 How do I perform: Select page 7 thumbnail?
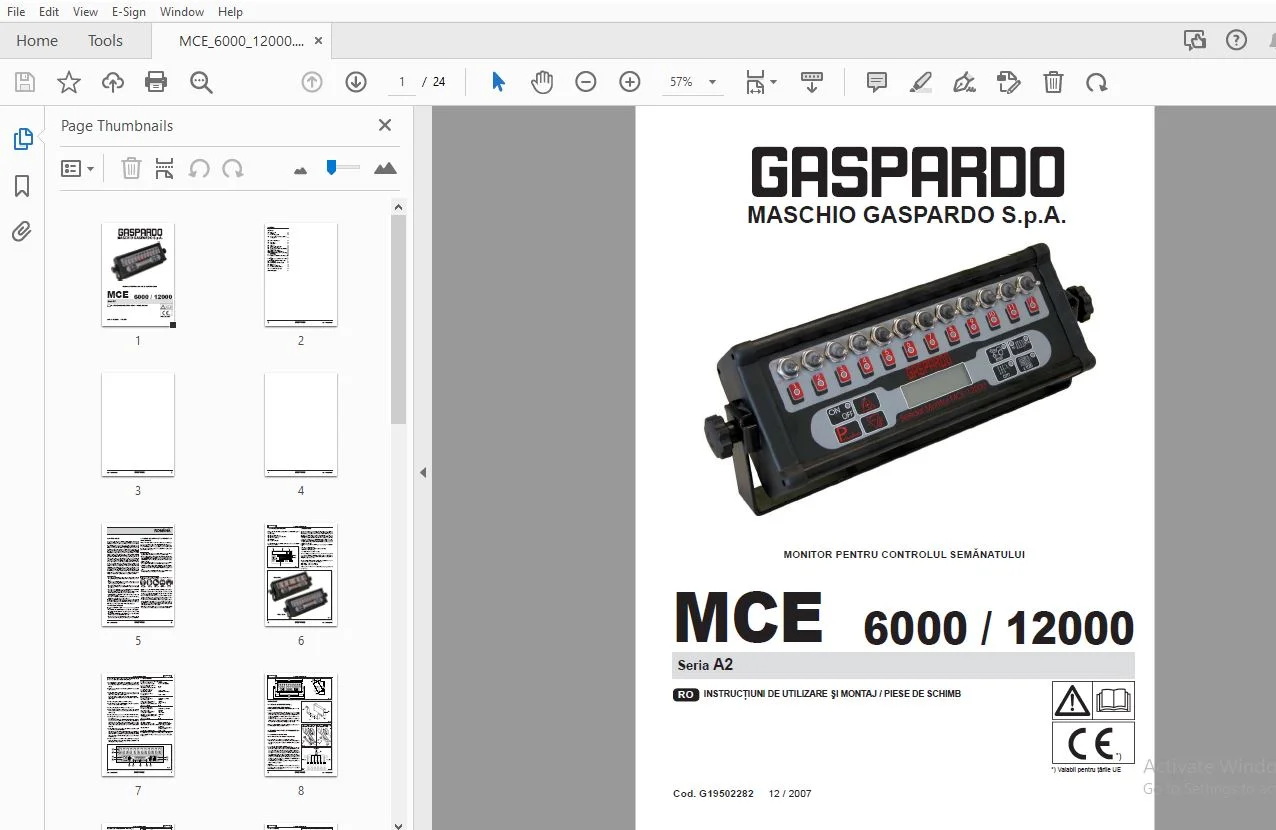click(138, 725)
